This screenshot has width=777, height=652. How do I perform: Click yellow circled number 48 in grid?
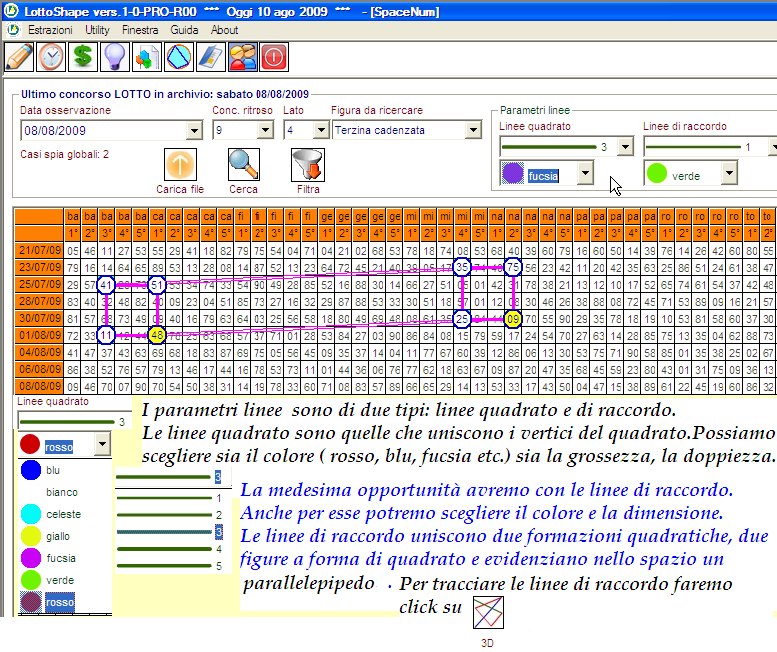[157, 335]
